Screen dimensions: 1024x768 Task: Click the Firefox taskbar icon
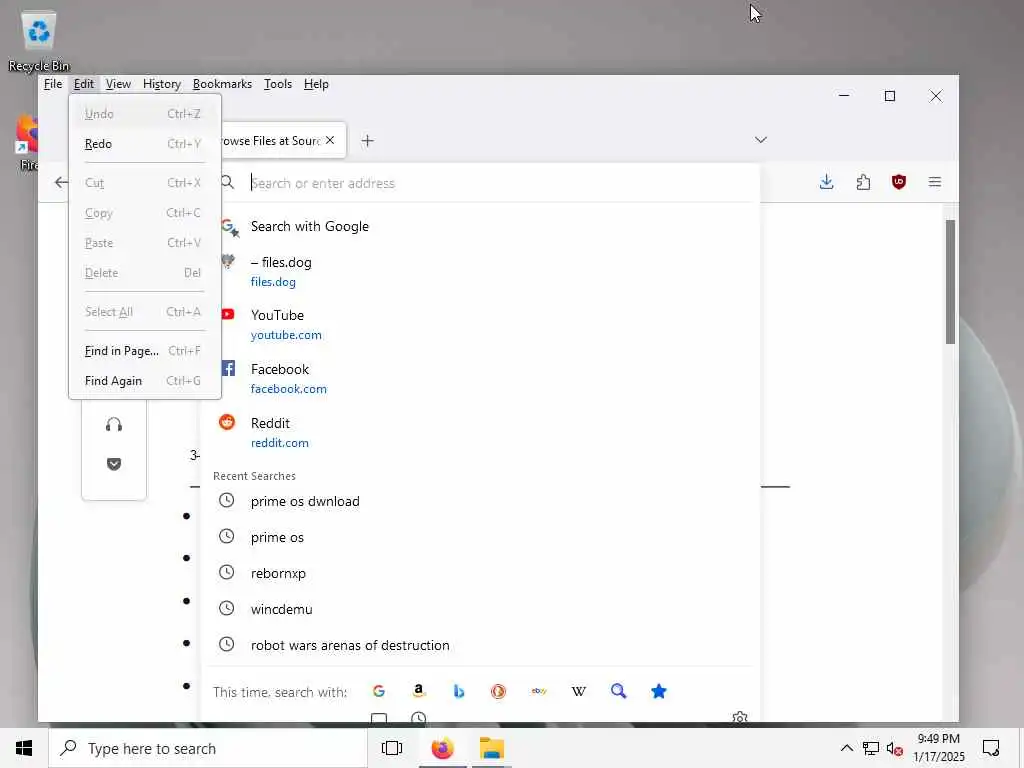pos(442,748)
